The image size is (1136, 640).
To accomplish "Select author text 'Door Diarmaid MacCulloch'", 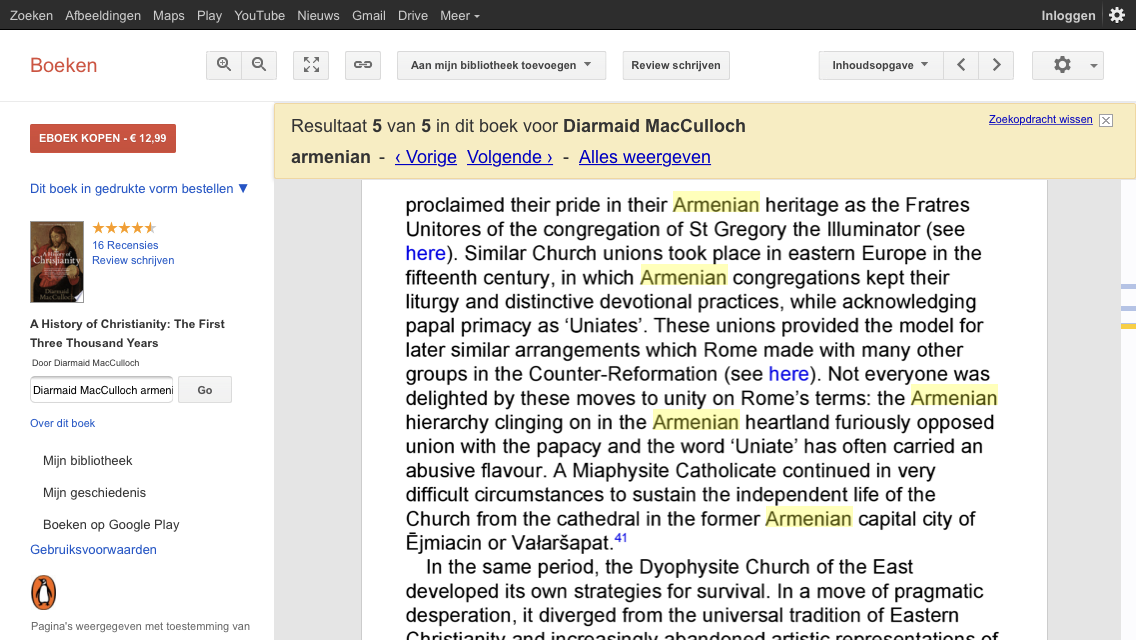I will click(85, 362).
